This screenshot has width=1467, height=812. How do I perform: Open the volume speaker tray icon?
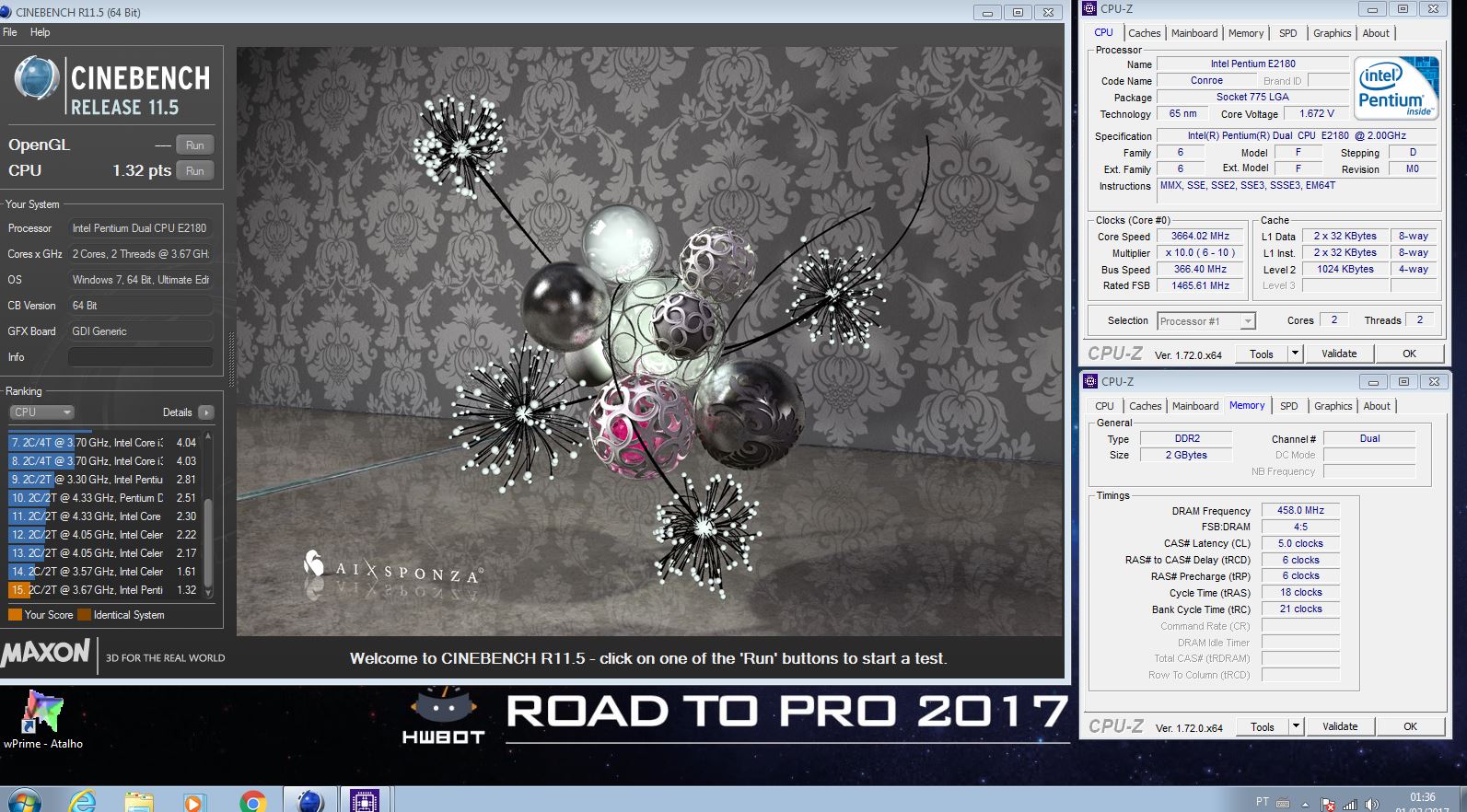pos(1372,804)
